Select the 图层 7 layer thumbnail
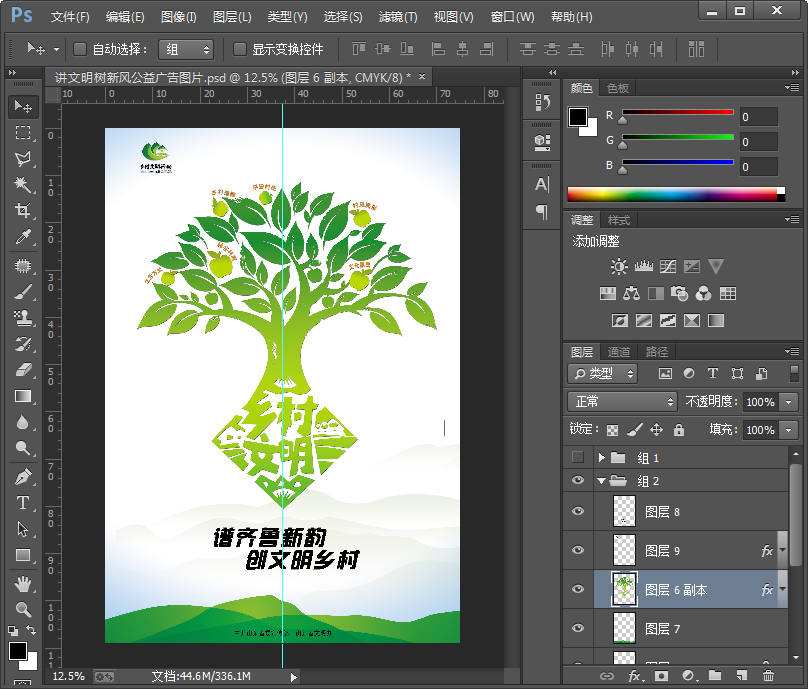The height and width of the screenshot is (689, 808). tap(624, 628)
